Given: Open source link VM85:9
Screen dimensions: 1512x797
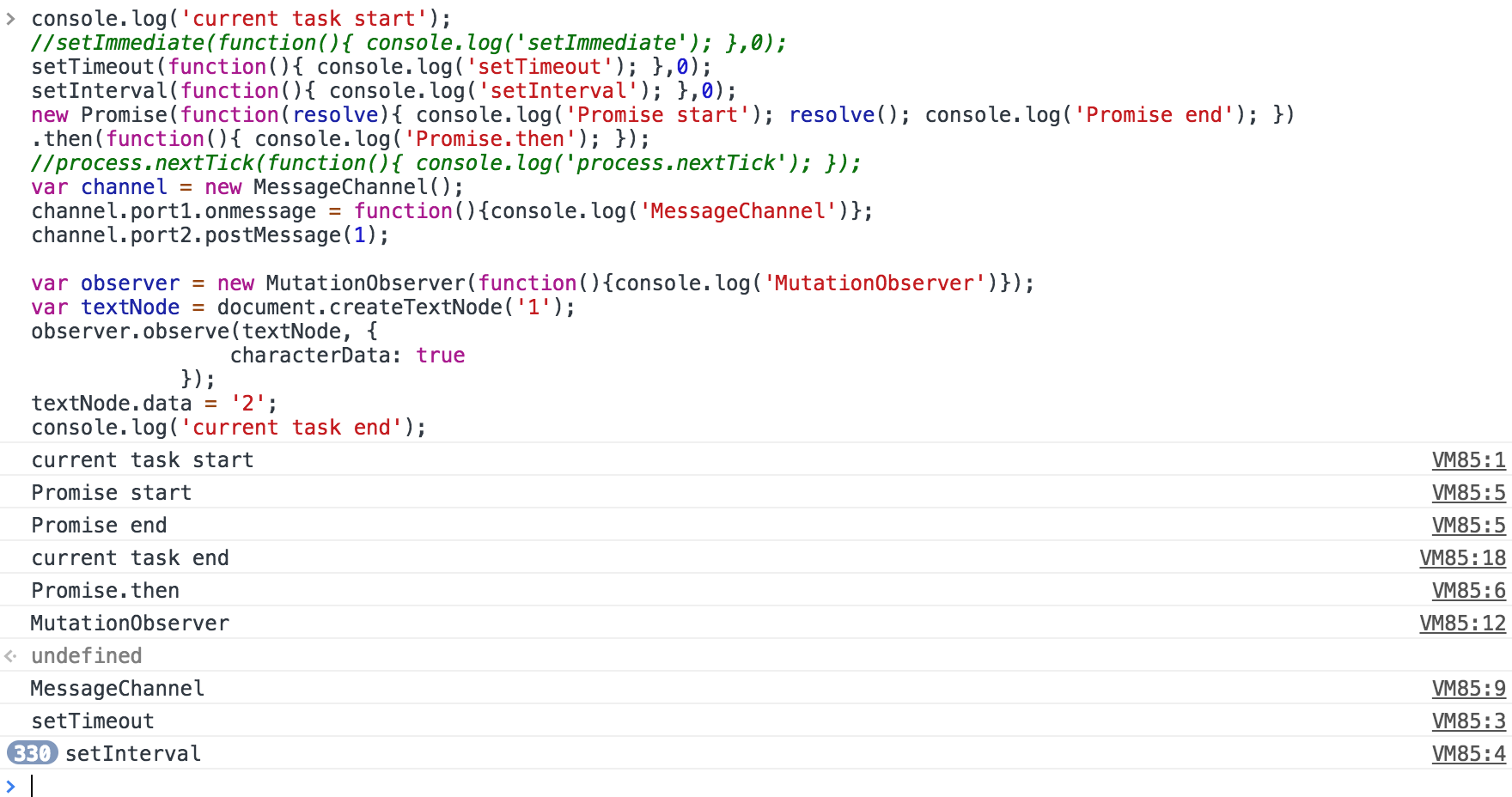Looking at the screenshot, I should [1468, 689].
